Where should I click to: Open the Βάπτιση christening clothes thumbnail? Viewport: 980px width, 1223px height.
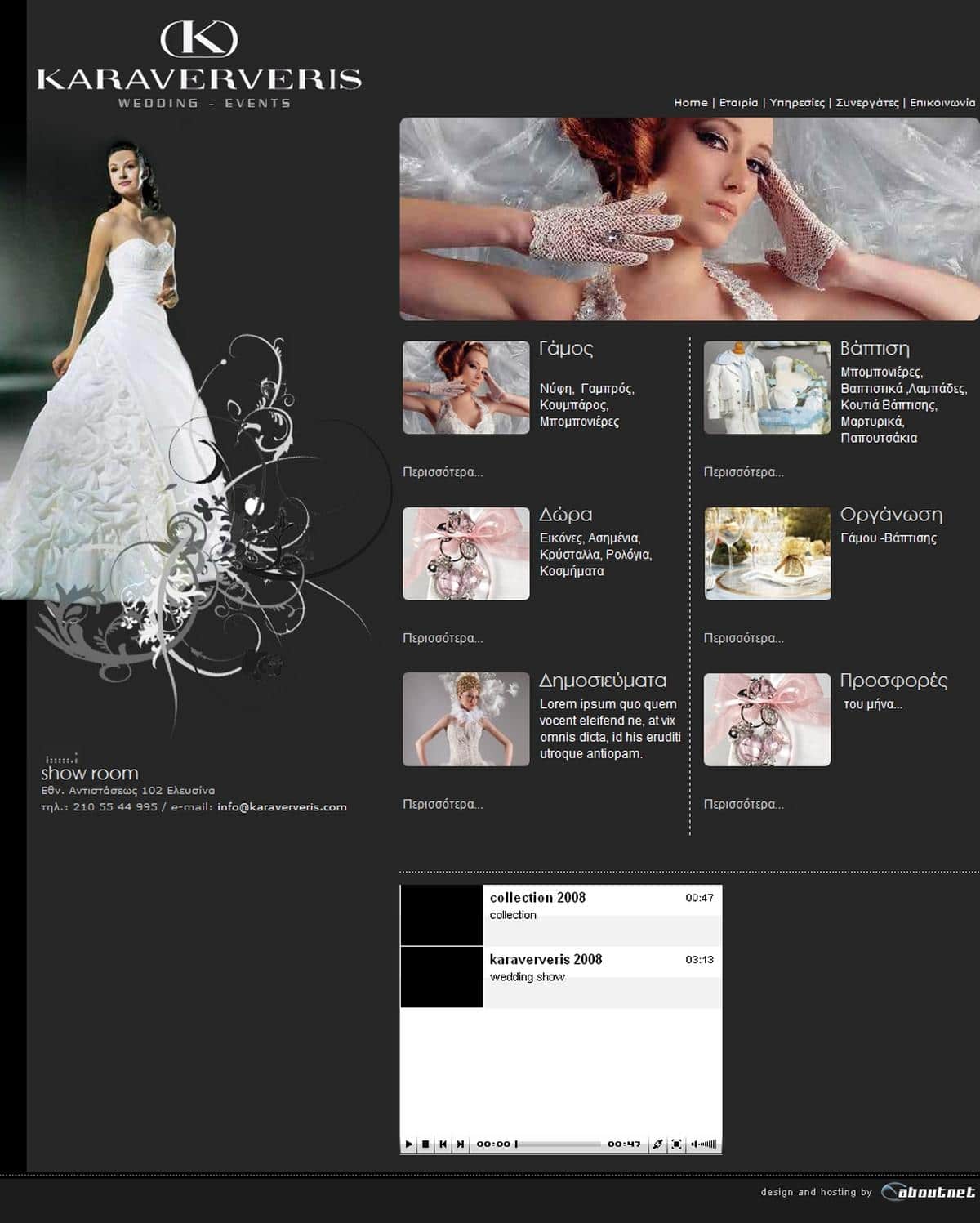(768, 387)
